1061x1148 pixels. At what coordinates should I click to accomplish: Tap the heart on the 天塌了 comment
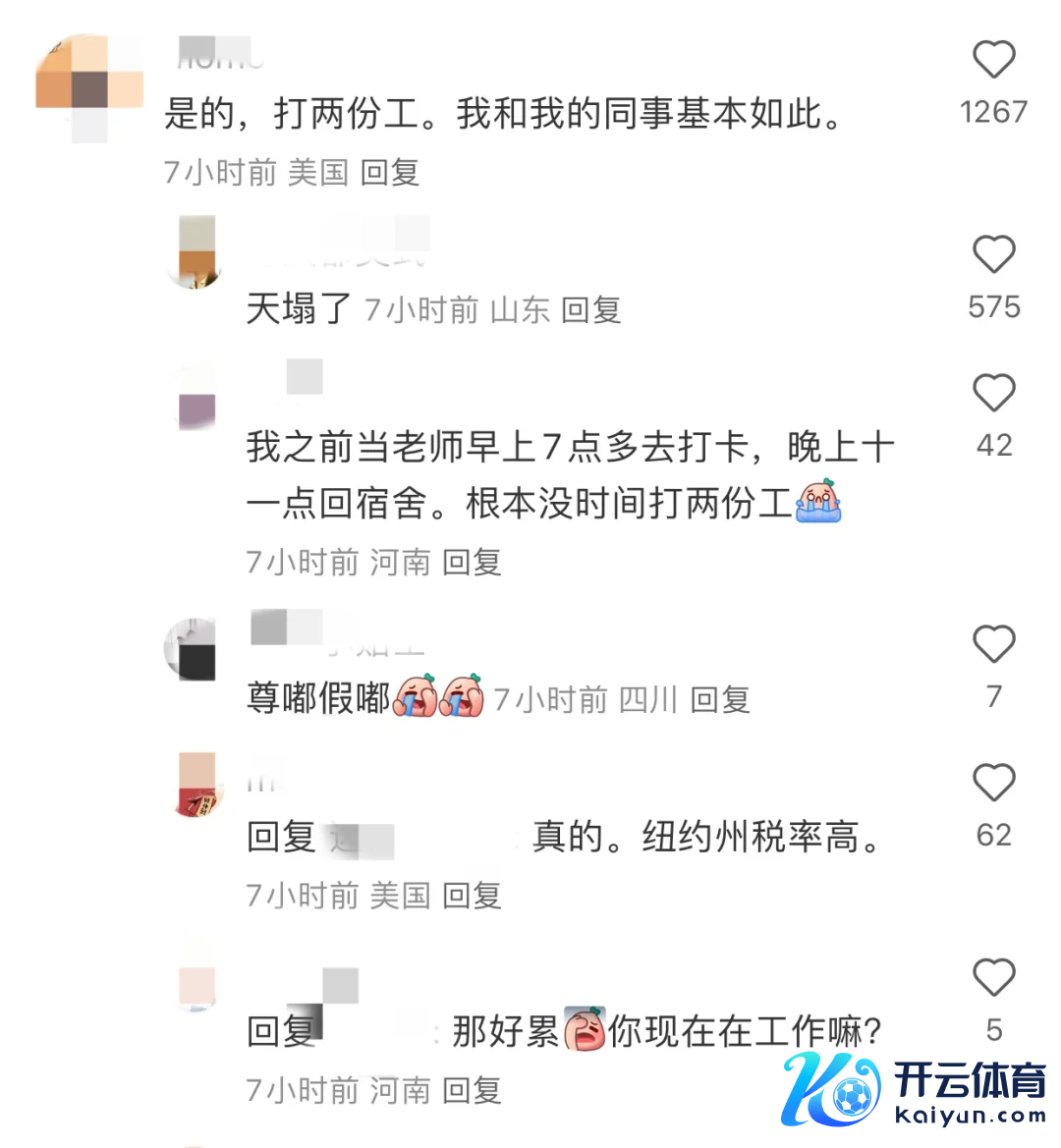pos(993,254)
